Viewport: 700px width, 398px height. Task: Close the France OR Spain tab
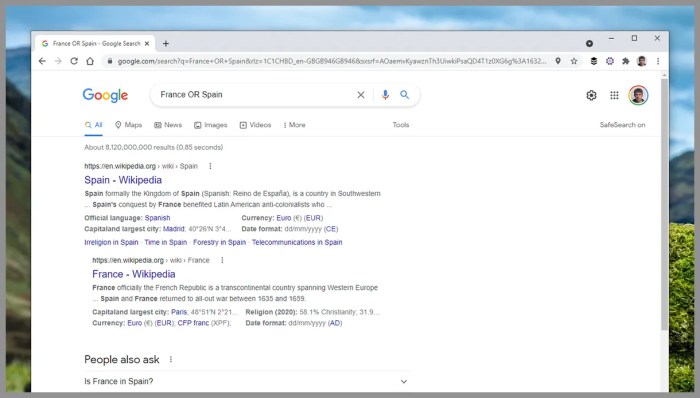point(147,43)
